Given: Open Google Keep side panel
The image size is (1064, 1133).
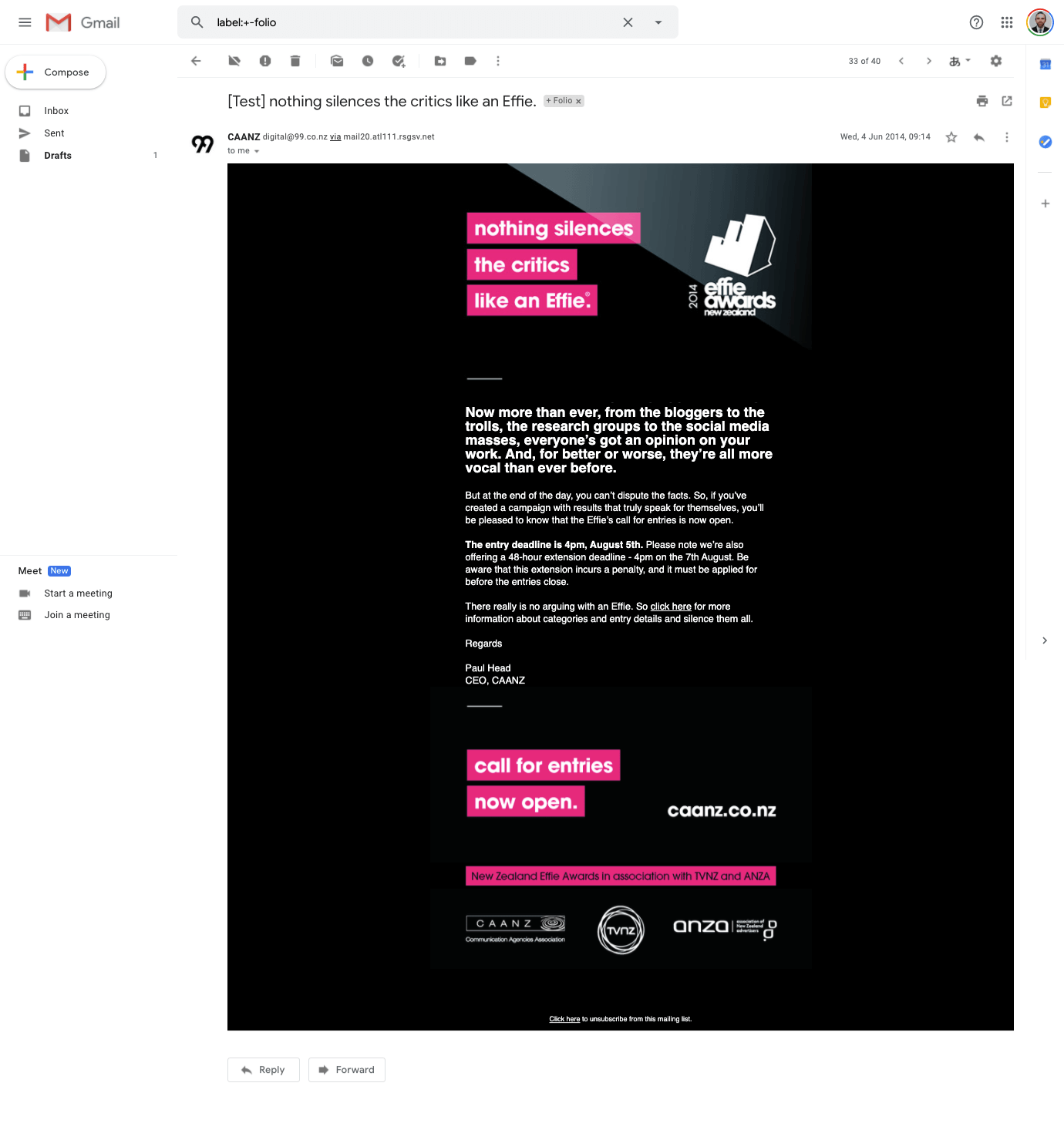Looking at the screenshot, I should point(1045,103).
